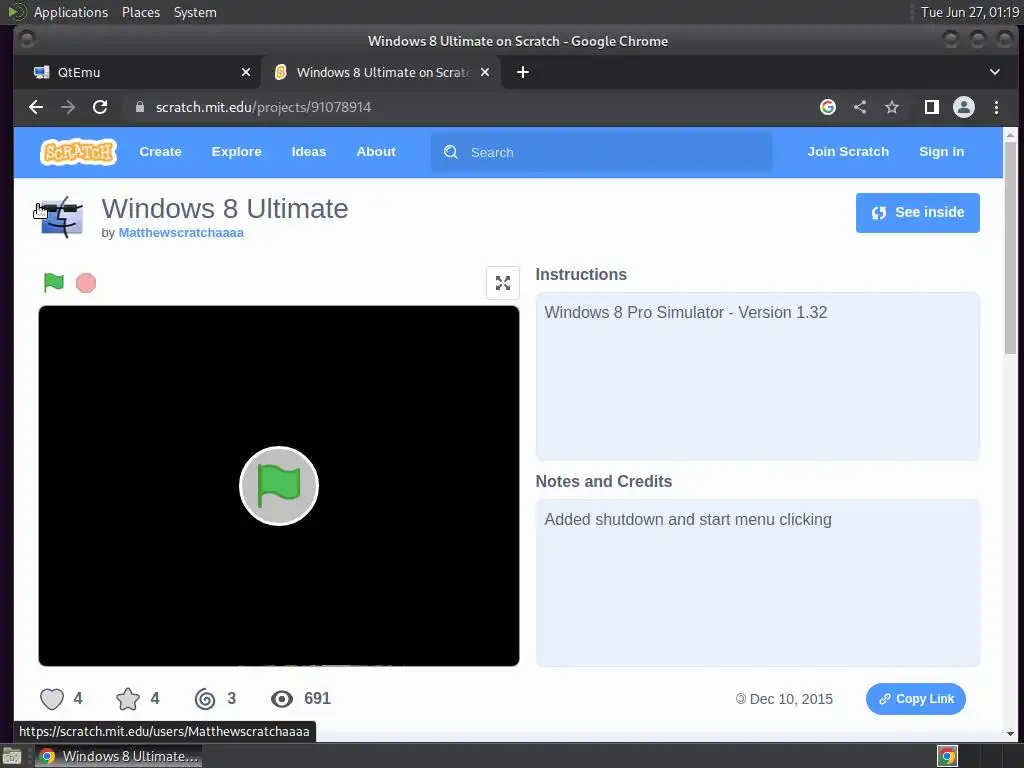Open the project author's avatar thumbnail
This screenshot has width=1024, height=768.
point(61,217)
